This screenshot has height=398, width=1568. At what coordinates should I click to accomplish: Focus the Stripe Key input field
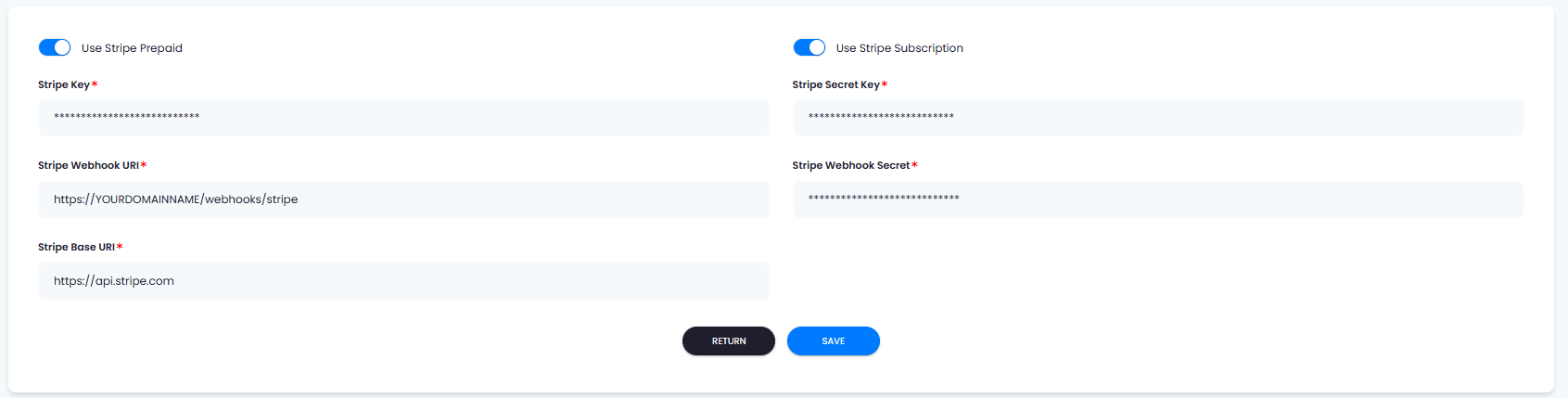(404, 118)
